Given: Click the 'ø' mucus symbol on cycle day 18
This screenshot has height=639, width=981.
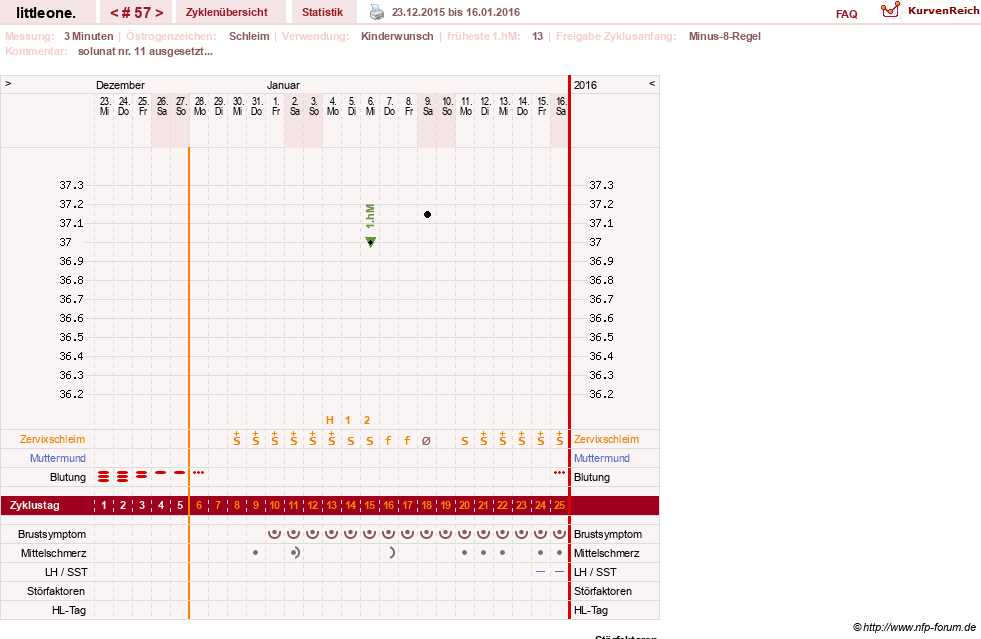Looking at the screenshot, I should [426, 441].
